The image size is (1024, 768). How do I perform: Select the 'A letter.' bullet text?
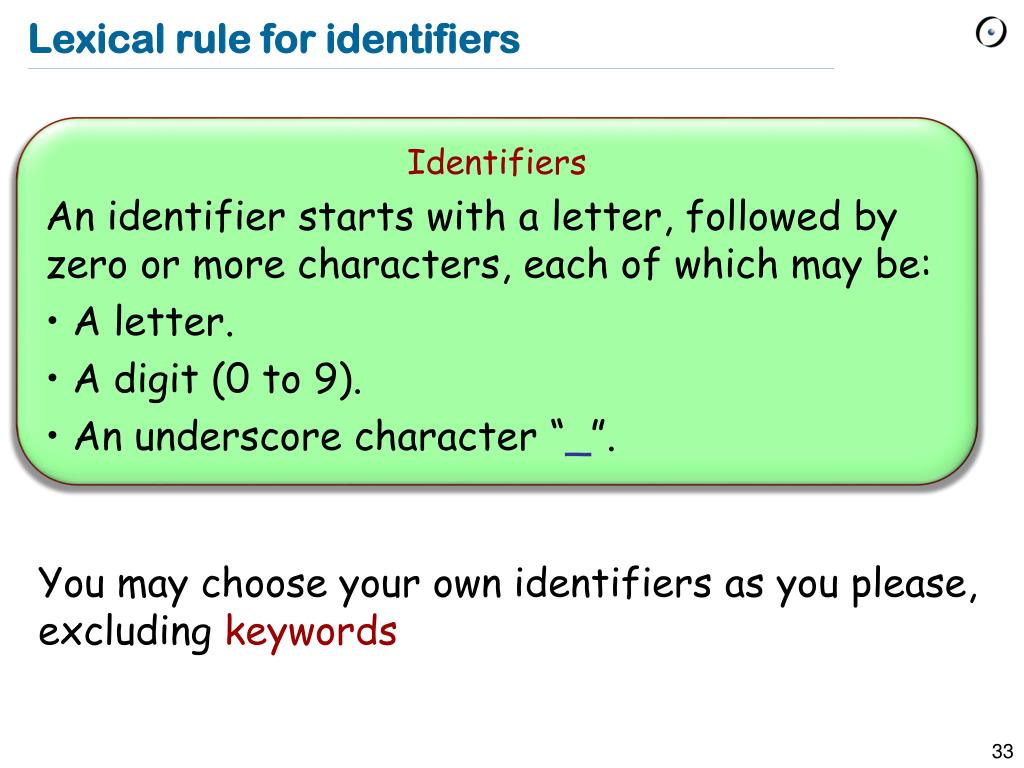click(x=154, y=321)
